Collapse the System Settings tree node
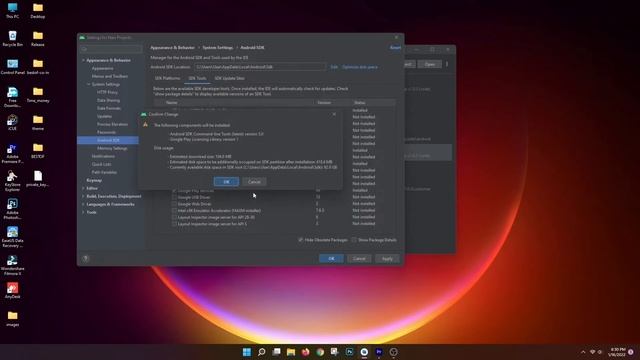This screenshot has height=360, width=640. point(89,84)
